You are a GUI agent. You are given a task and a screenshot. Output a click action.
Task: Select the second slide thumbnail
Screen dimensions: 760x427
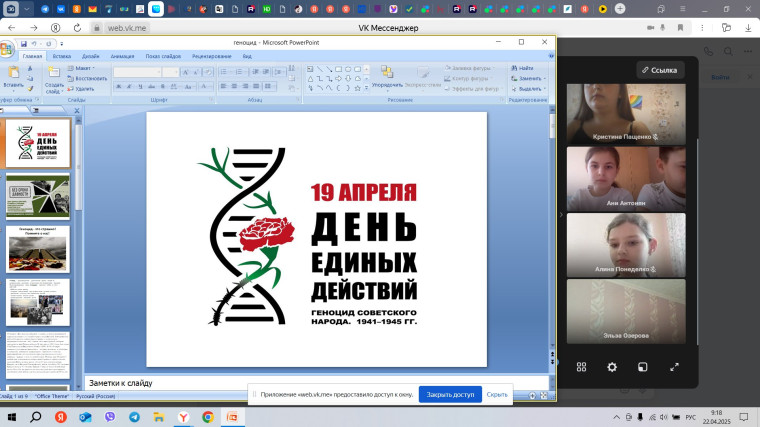38,197
